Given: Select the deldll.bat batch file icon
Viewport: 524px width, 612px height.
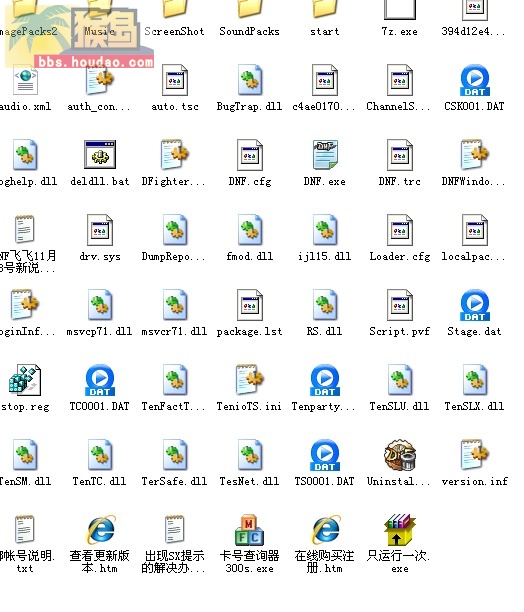Looking at the screenshot, I should [x=100, y=155].
